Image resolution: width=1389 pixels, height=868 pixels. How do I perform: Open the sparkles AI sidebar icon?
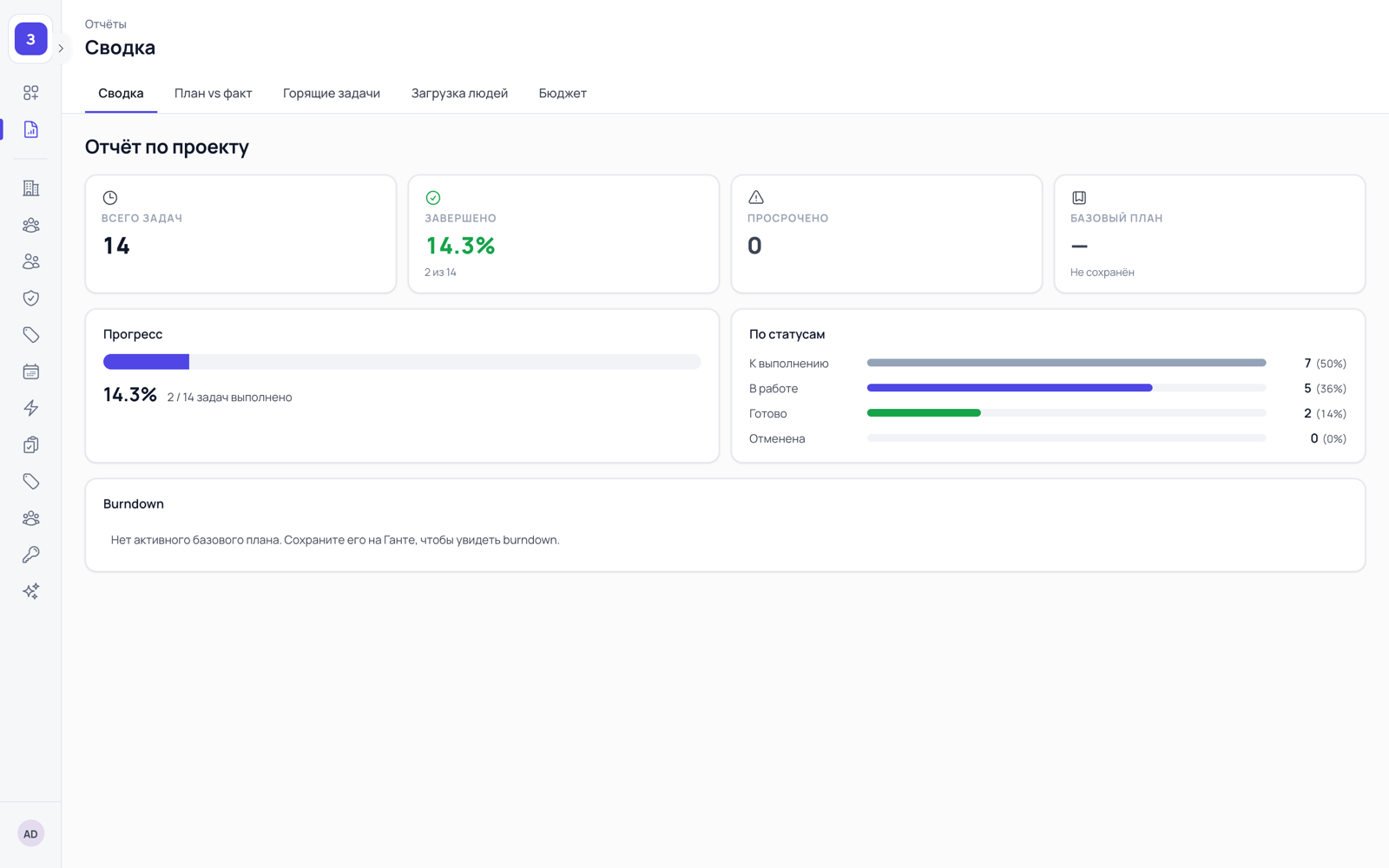tap(30, 591)
